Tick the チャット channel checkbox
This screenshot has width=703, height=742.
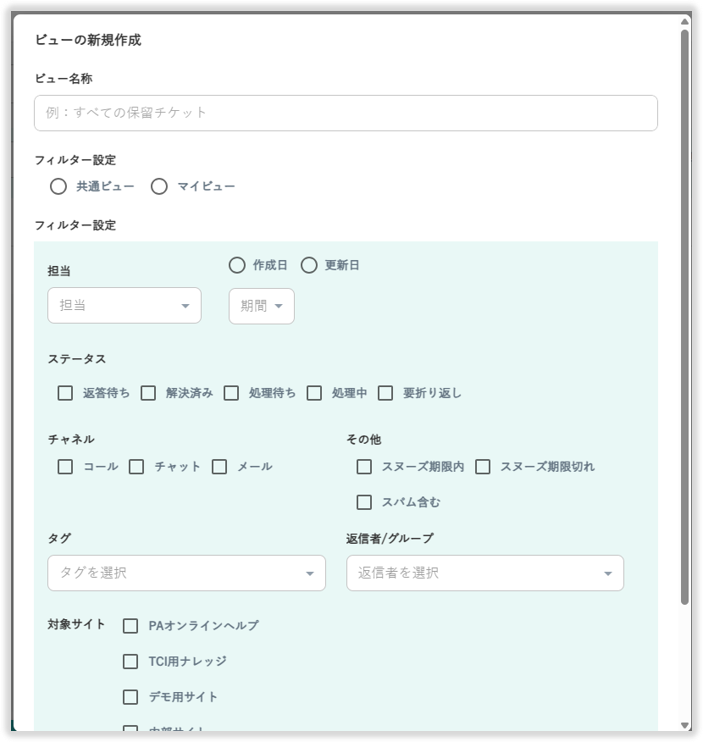(137, 466)
